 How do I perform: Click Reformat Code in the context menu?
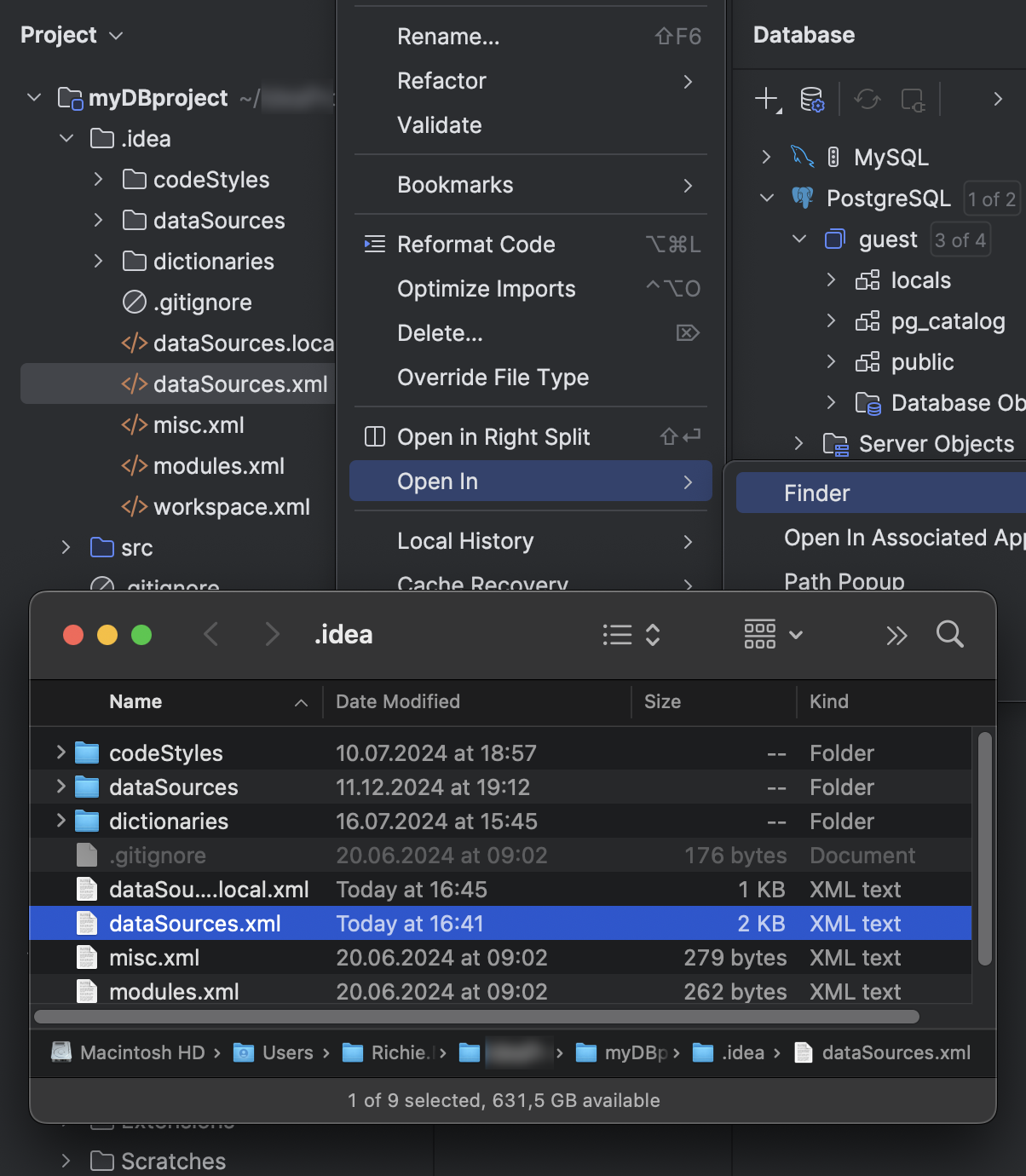pyautogui.click(x=476, y=245)
